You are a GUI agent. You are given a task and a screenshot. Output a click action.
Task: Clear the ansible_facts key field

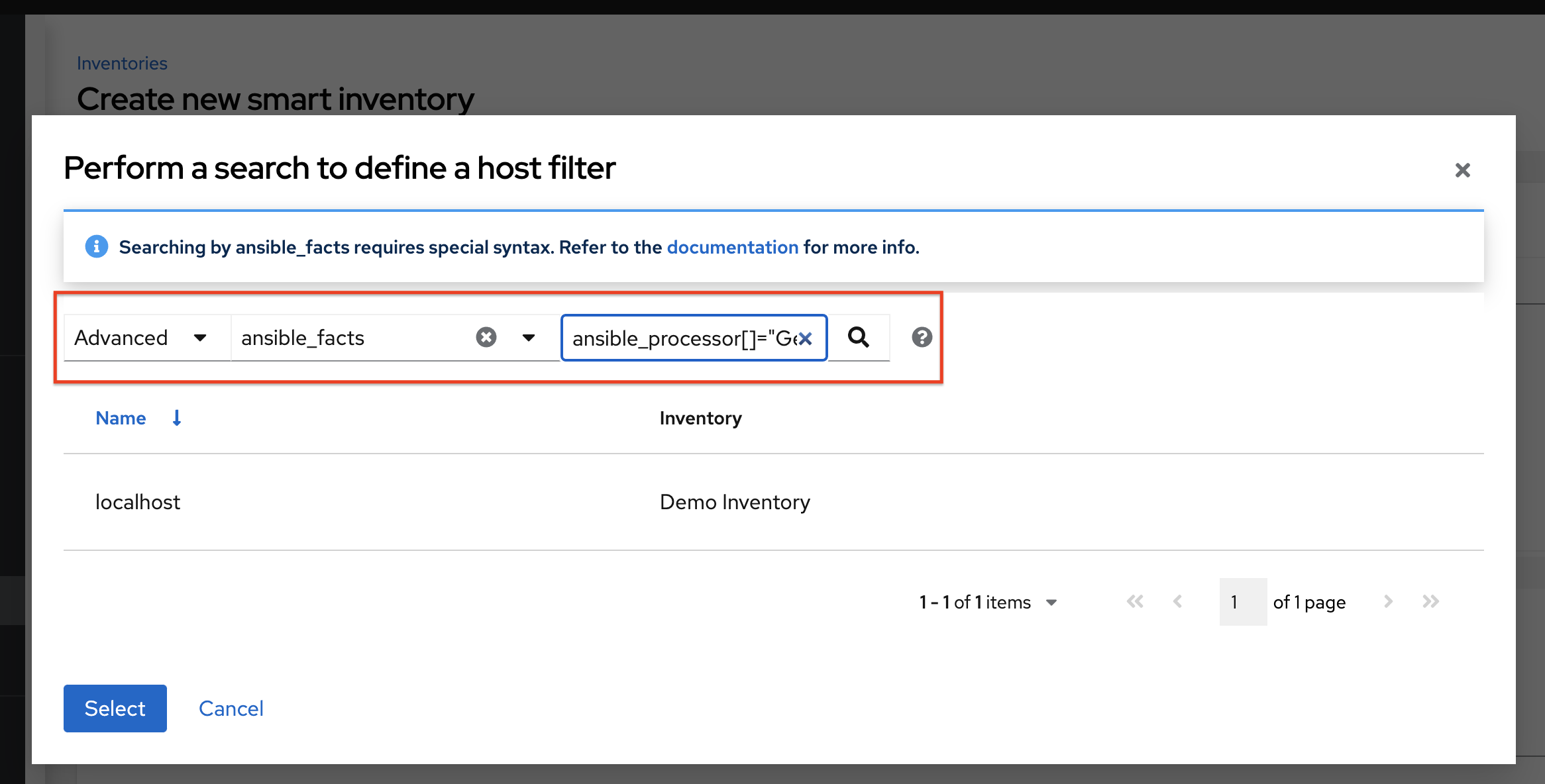click(x=486, y=337)
